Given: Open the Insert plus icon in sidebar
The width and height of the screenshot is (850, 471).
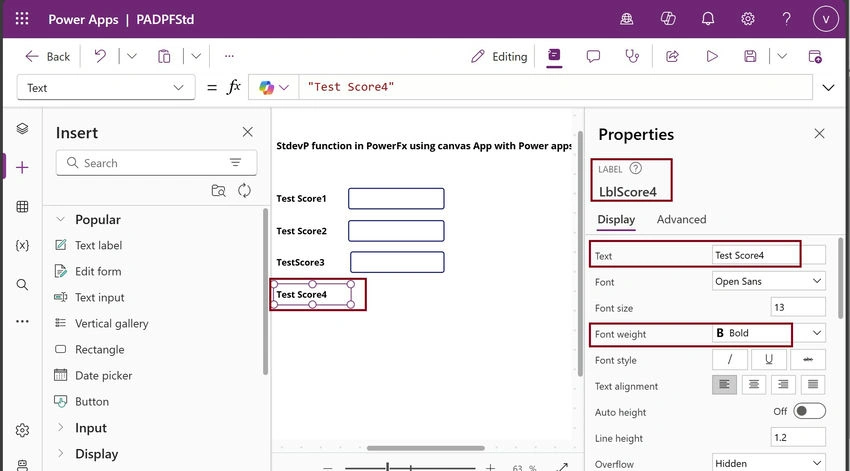Looking at the screenshot, I should click(x=22, y=167).
